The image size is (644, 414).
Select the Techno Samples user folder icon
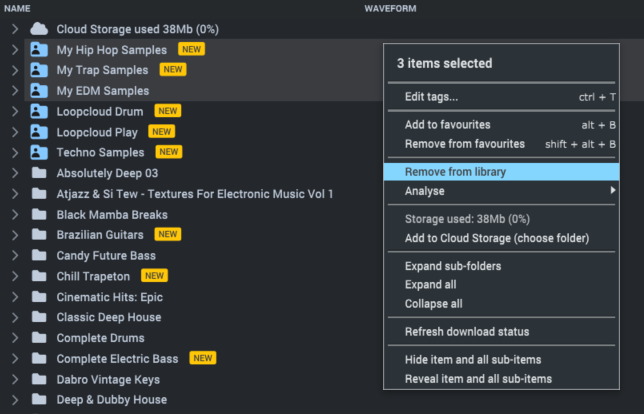[x=39, y=152]
